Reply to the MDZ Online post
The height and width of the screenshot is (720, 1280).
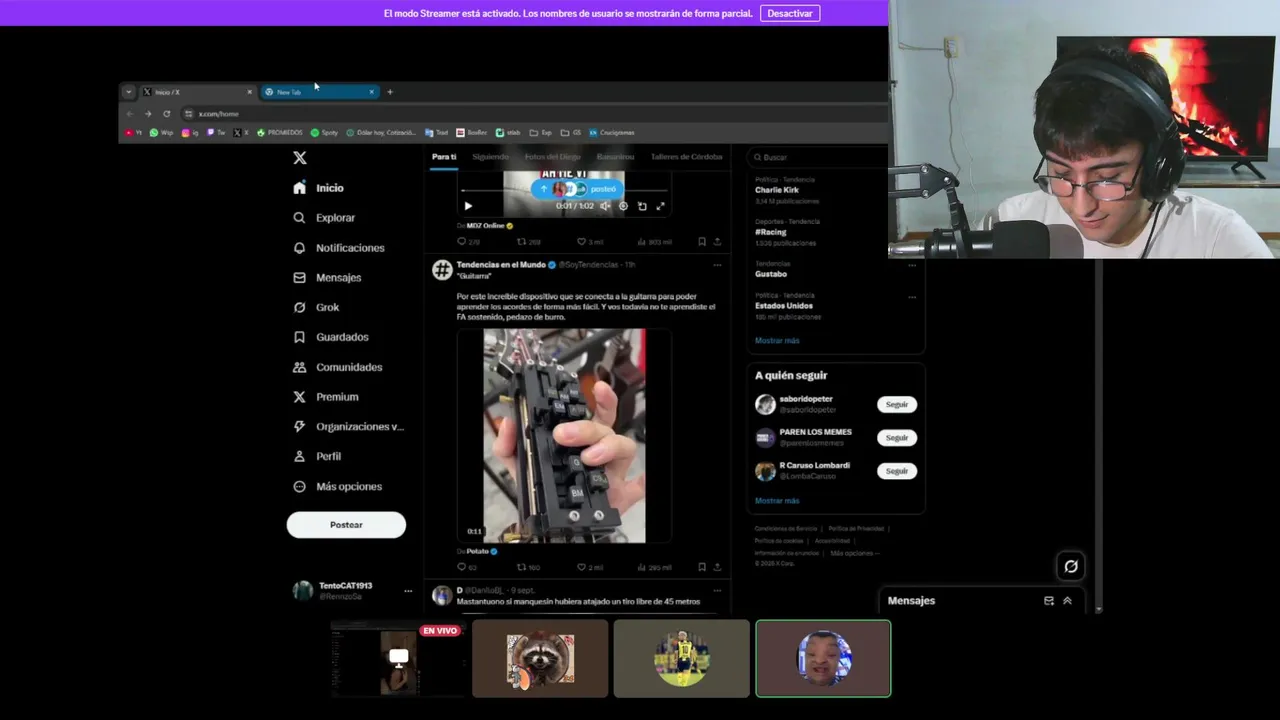pos(468,242)
